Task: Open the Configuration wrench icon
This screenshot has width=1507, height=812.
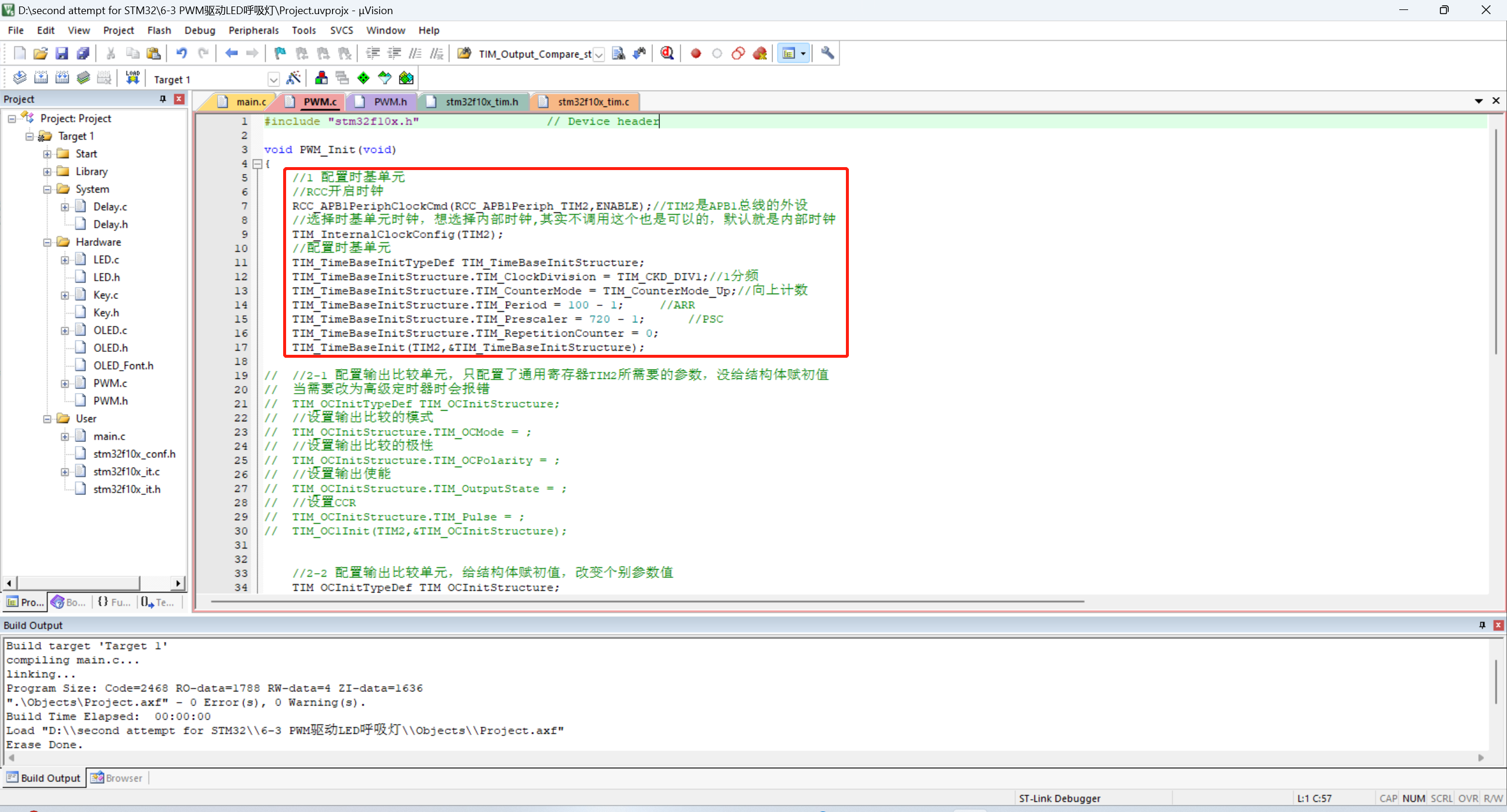Action: (827, 54)
